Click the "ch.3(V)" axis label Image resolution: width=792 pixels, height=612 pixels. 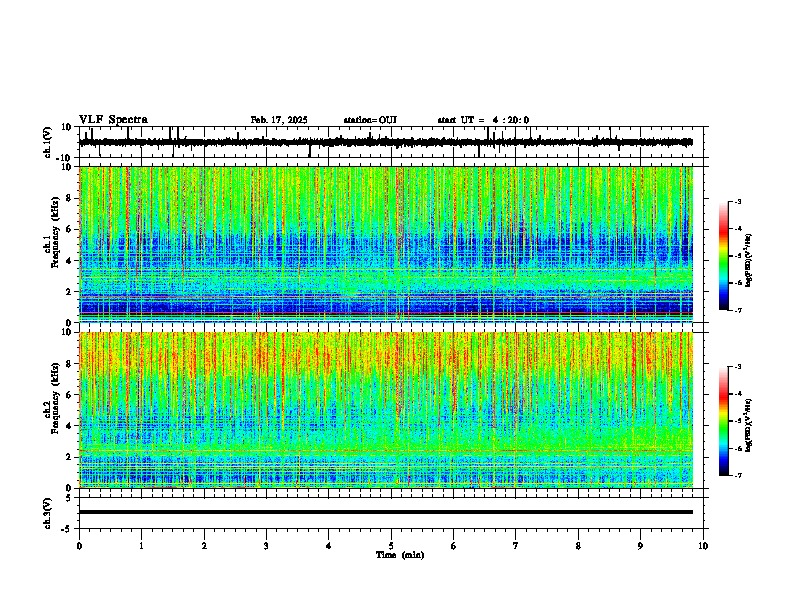48,513
